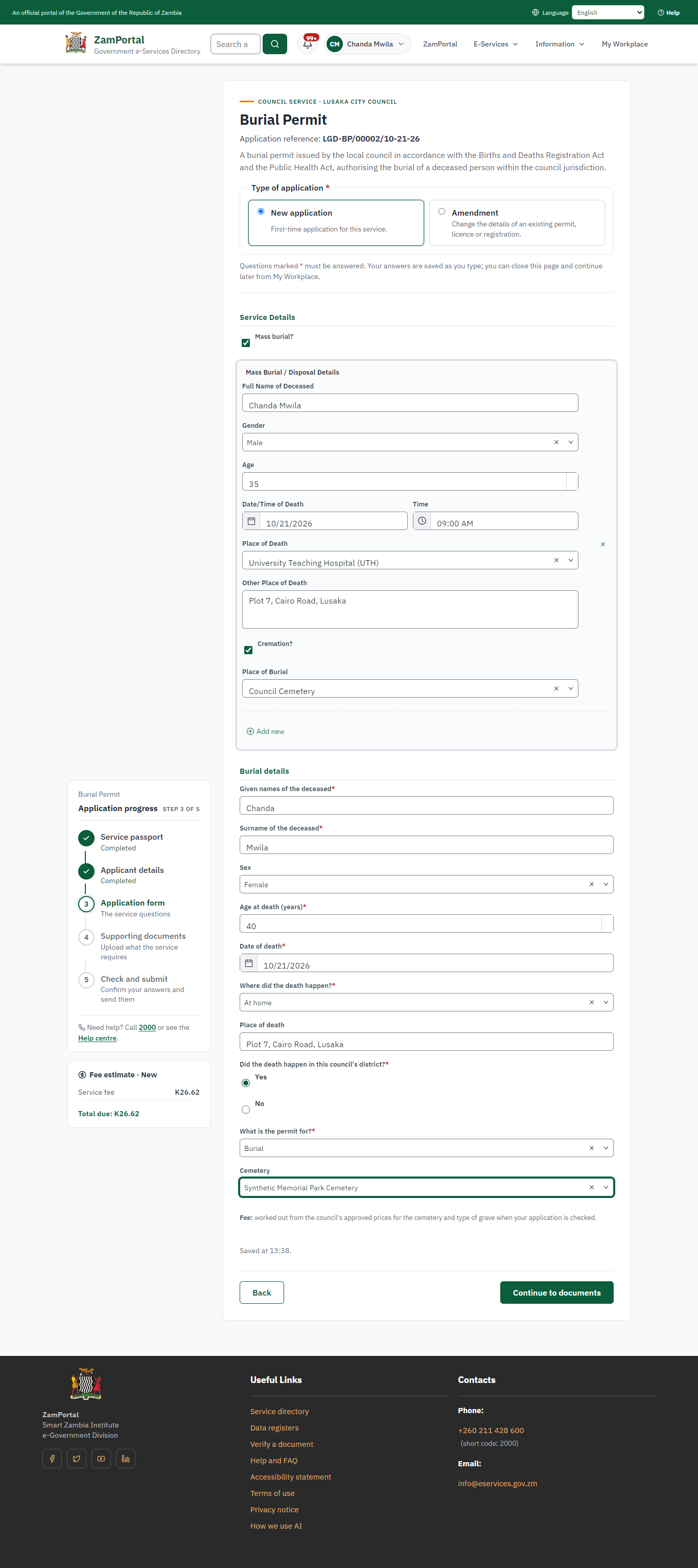The width and height of the screenshot is (698, 1568).
Task: Select No for death in council's district
Action: [246, 1110]
